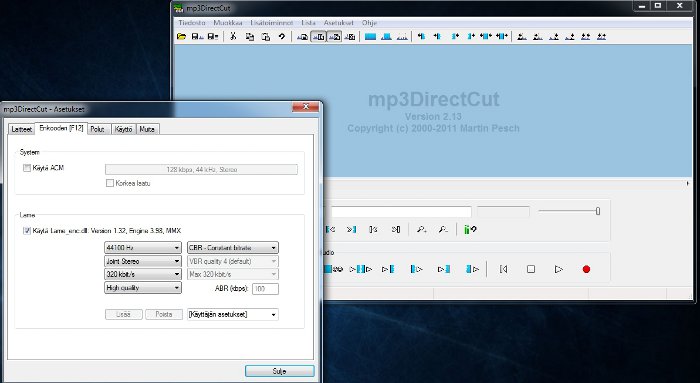Screen dimensions: 700x383
Task: Click the green bars reset icon
Action: click(470, 229)
